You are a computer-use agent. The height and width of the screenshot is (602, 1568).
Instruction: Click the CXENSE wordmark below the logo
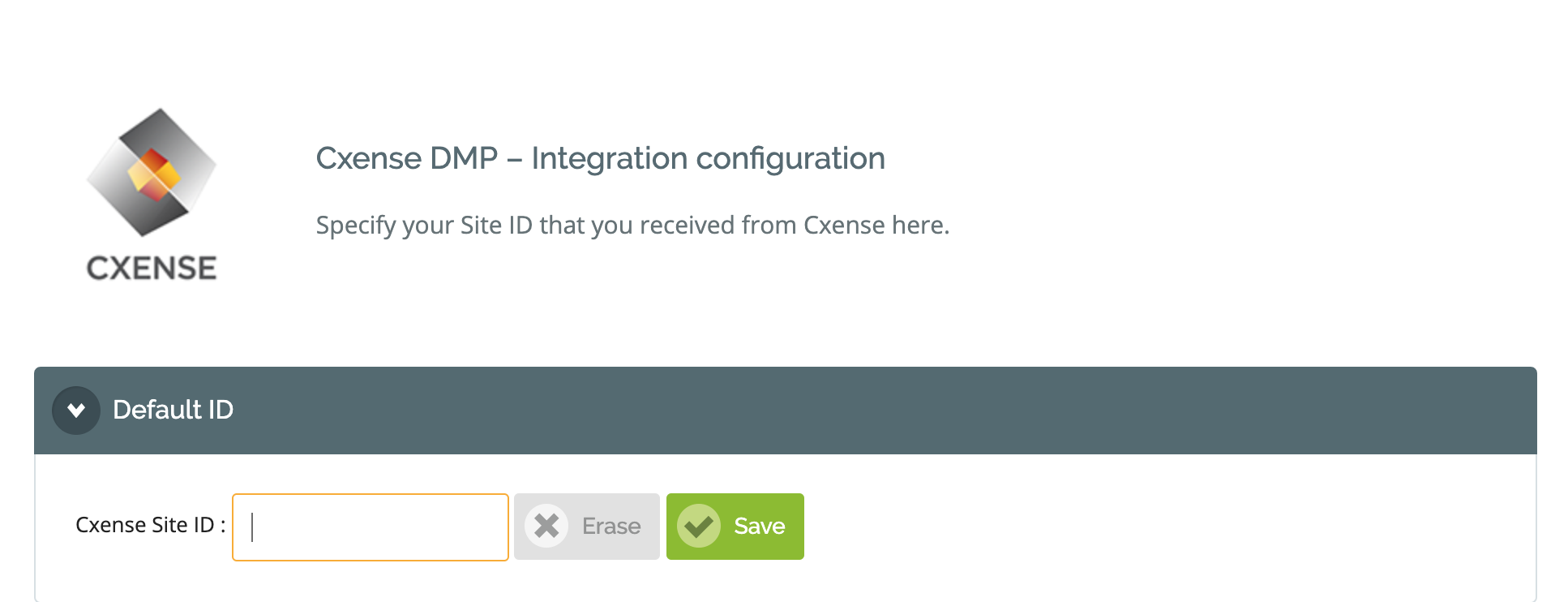pyautogui.click(x=152, y=269)
